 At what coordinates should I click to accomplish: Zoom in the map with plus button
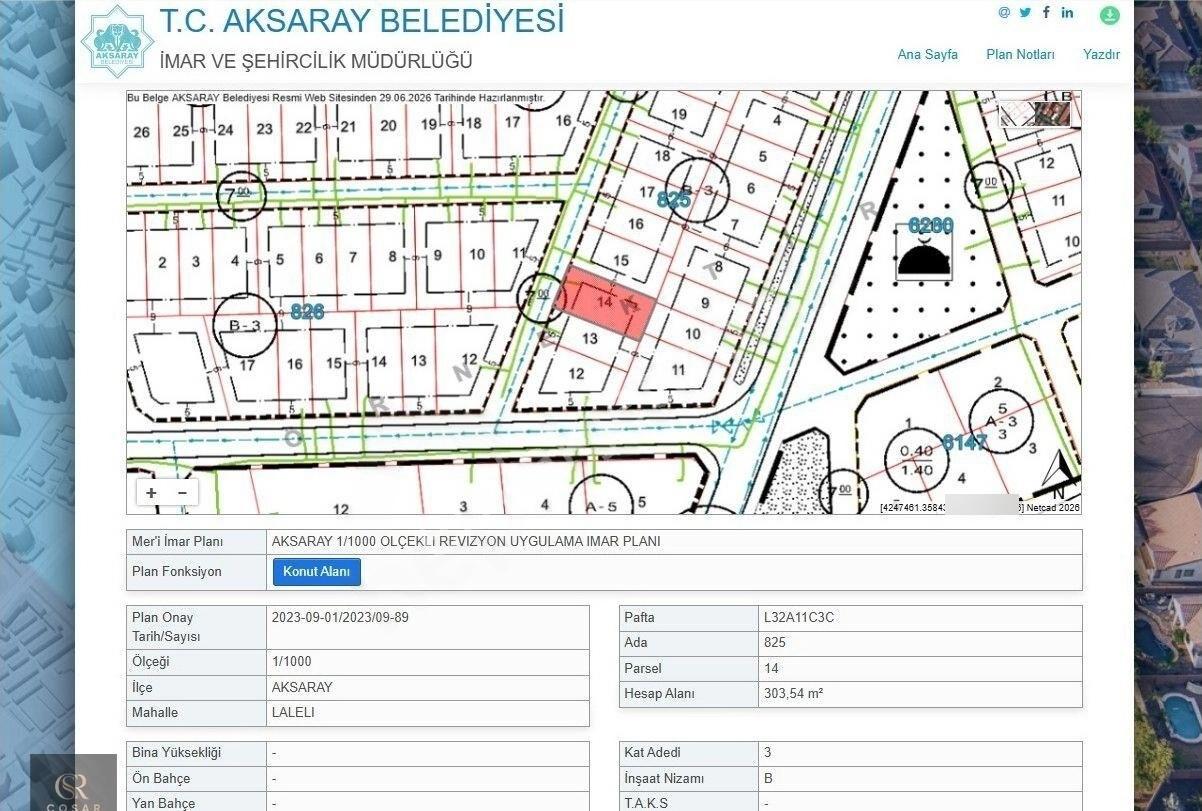(x=151, y=492)
